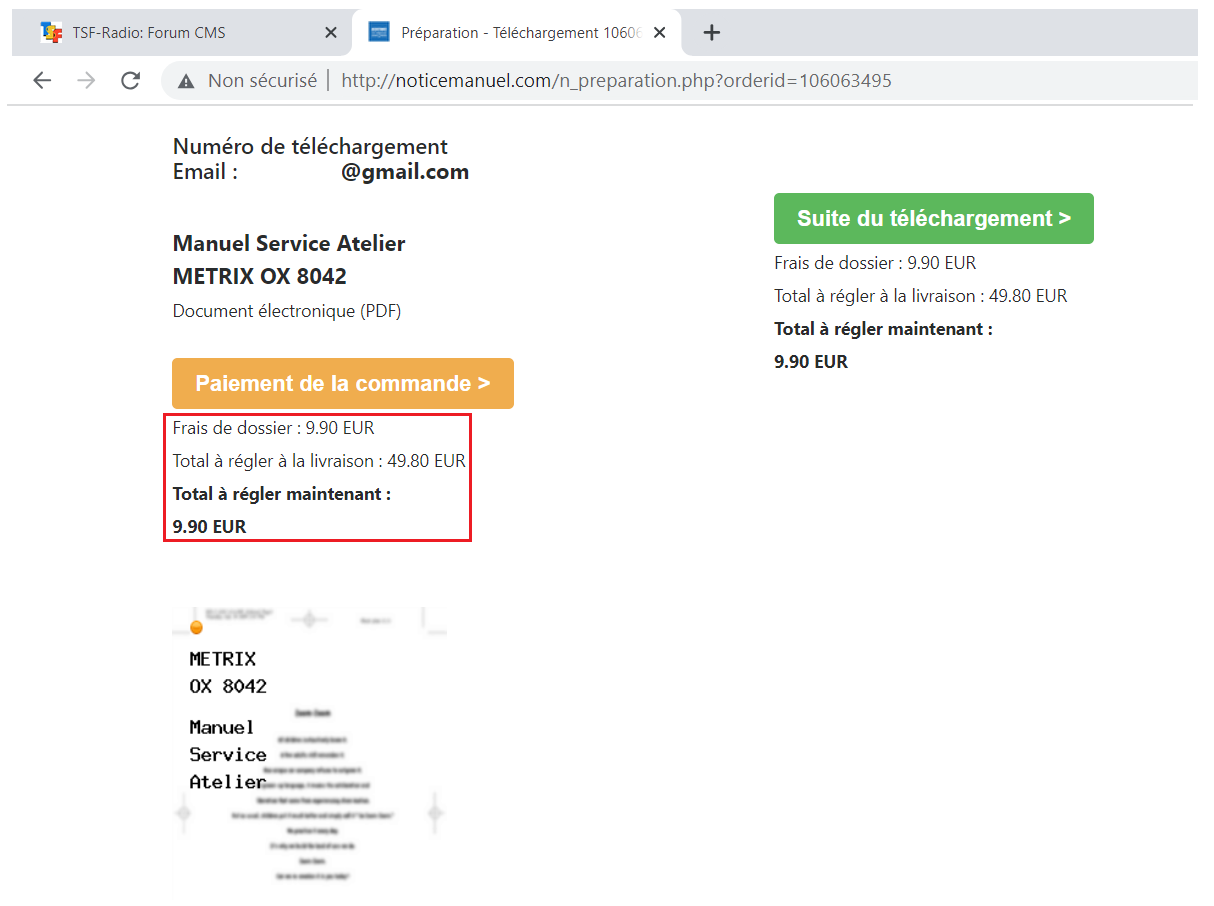1214x906 pixels.
Task: Click the green Suite du téléchargement button
Action: (x=934, y=219)
